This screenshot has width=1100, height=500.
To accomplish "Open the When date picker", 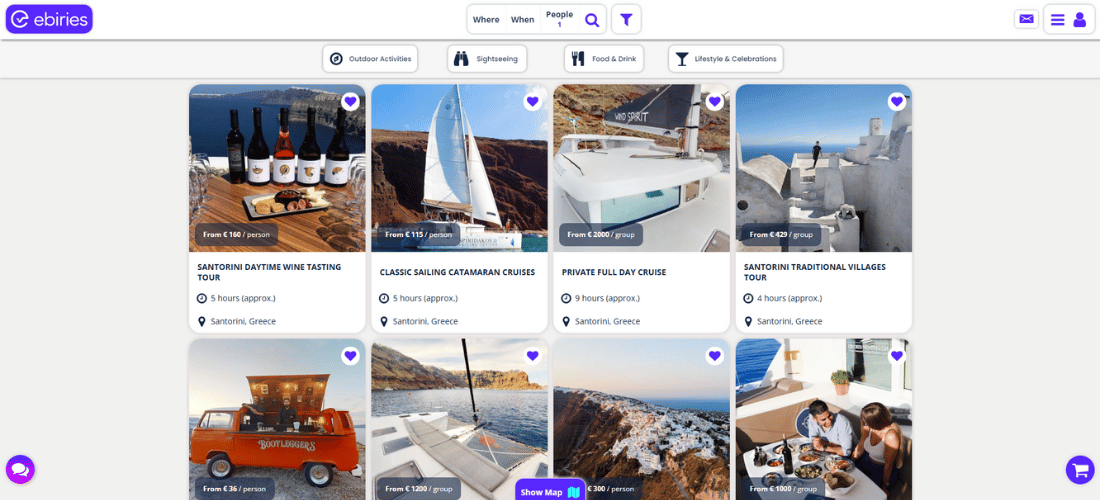I will click(522, 20).
